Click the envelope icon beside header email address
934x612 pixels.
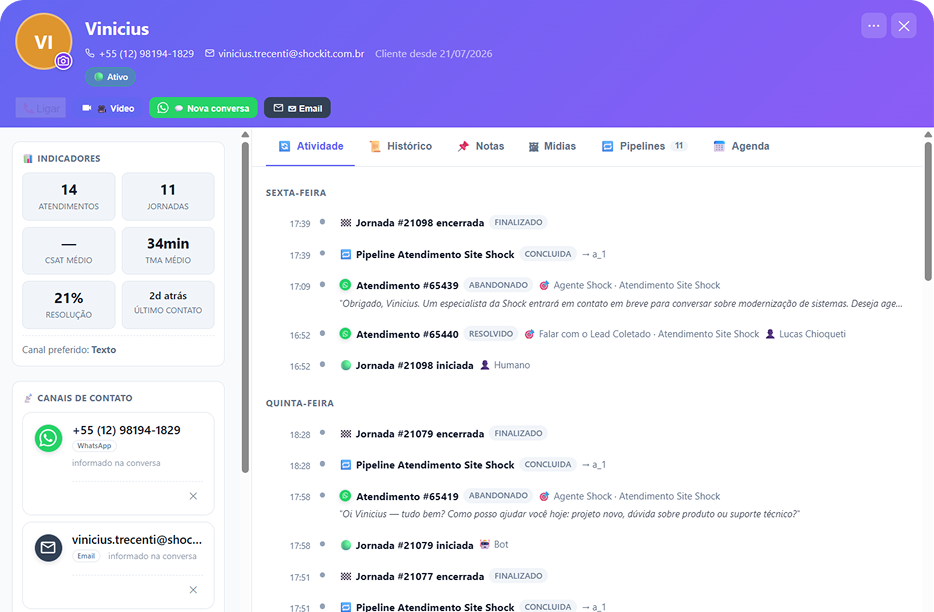210,53
